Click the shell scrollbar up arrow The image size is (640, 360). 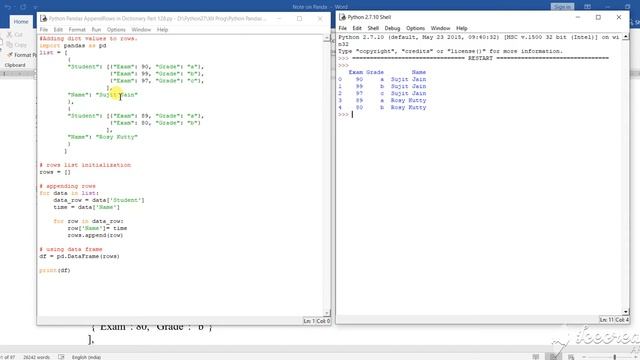[626, 37]
